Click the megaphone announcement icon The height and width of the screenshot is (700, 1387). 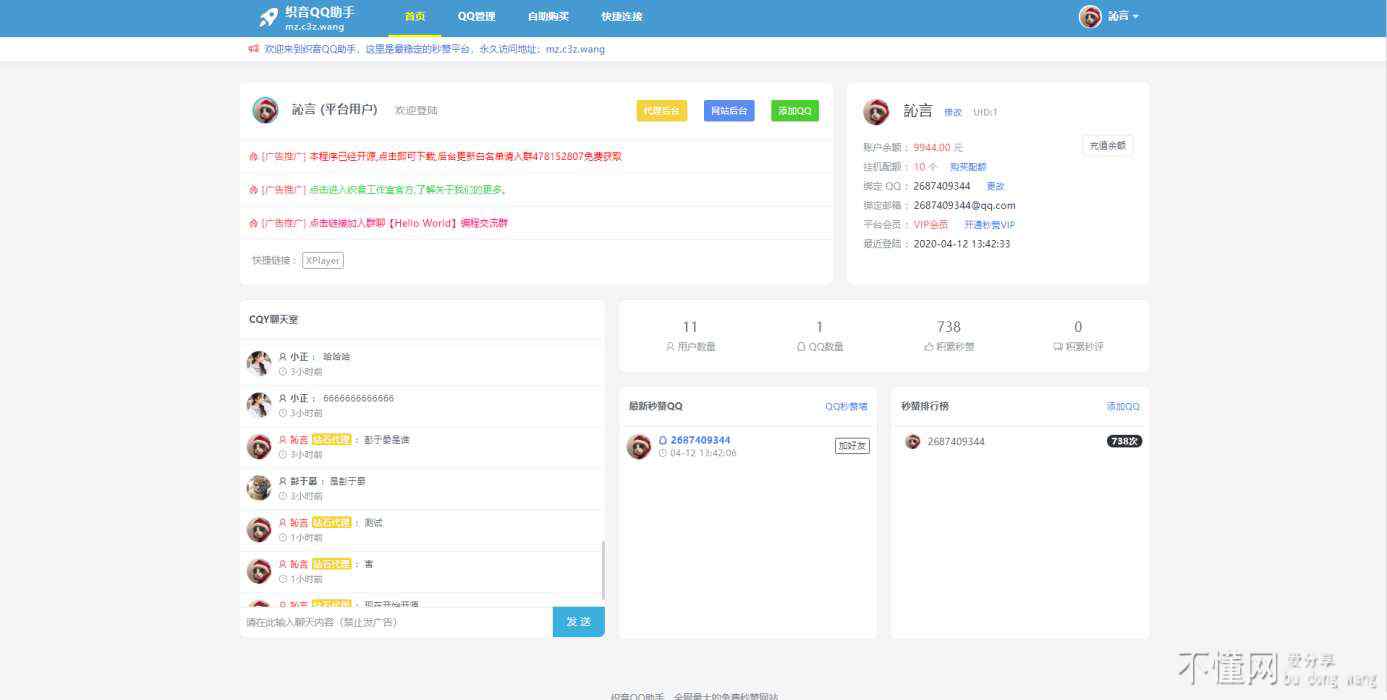254,49
